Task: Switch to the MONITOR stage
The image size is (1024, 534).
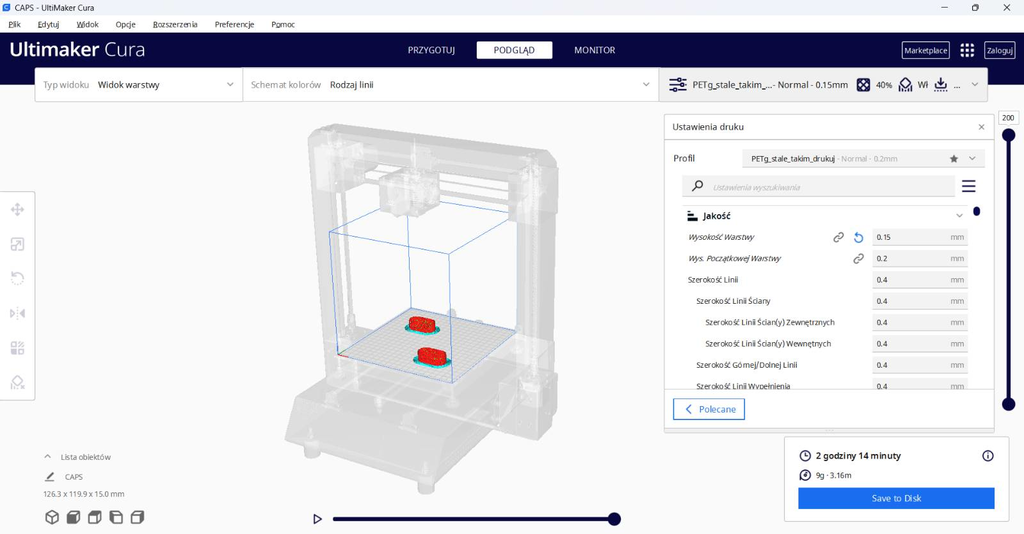Action: click(x=594, y=50)
